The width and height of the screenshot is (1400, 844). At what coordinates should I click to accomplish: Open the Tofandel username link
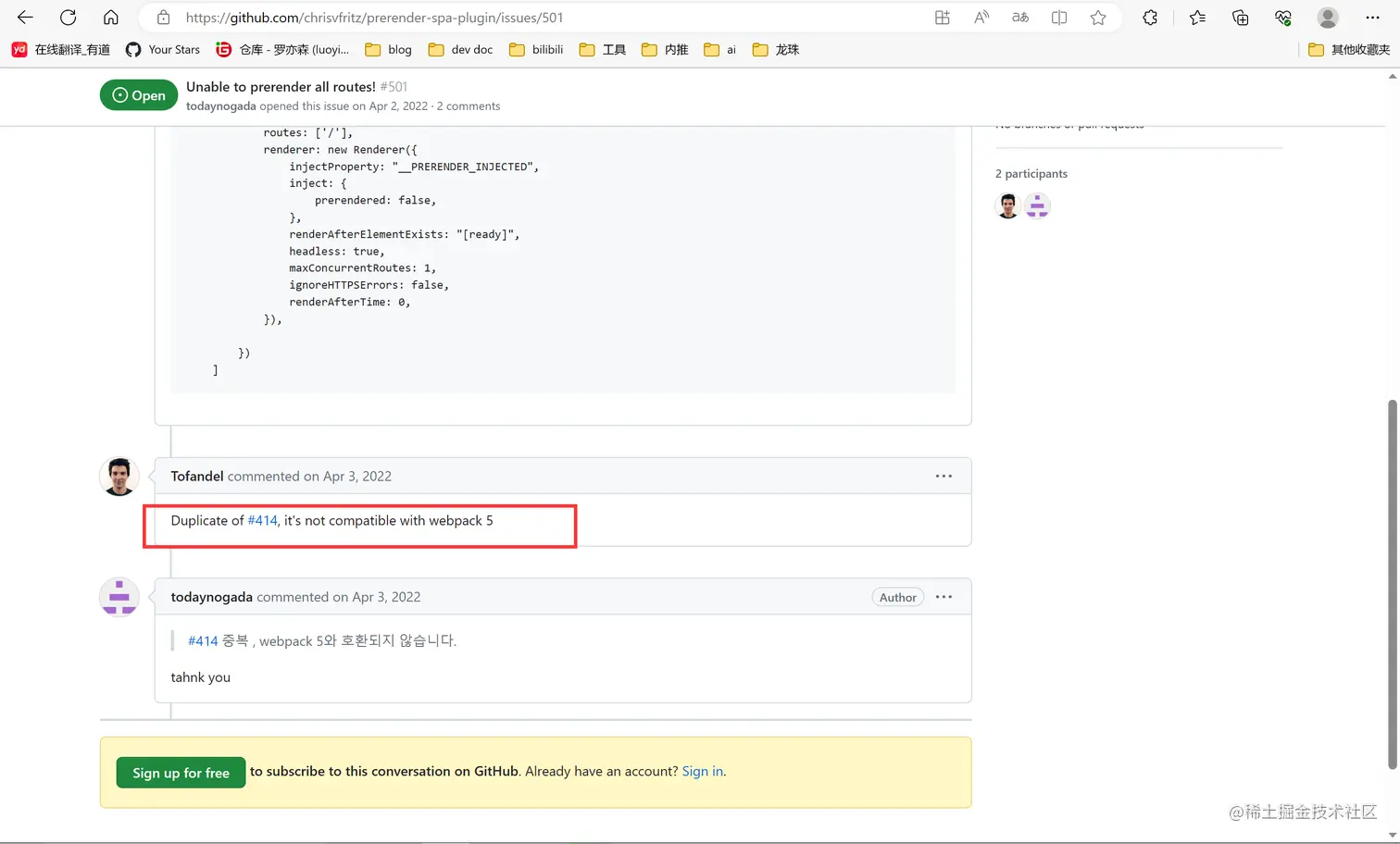pos(197,477)
